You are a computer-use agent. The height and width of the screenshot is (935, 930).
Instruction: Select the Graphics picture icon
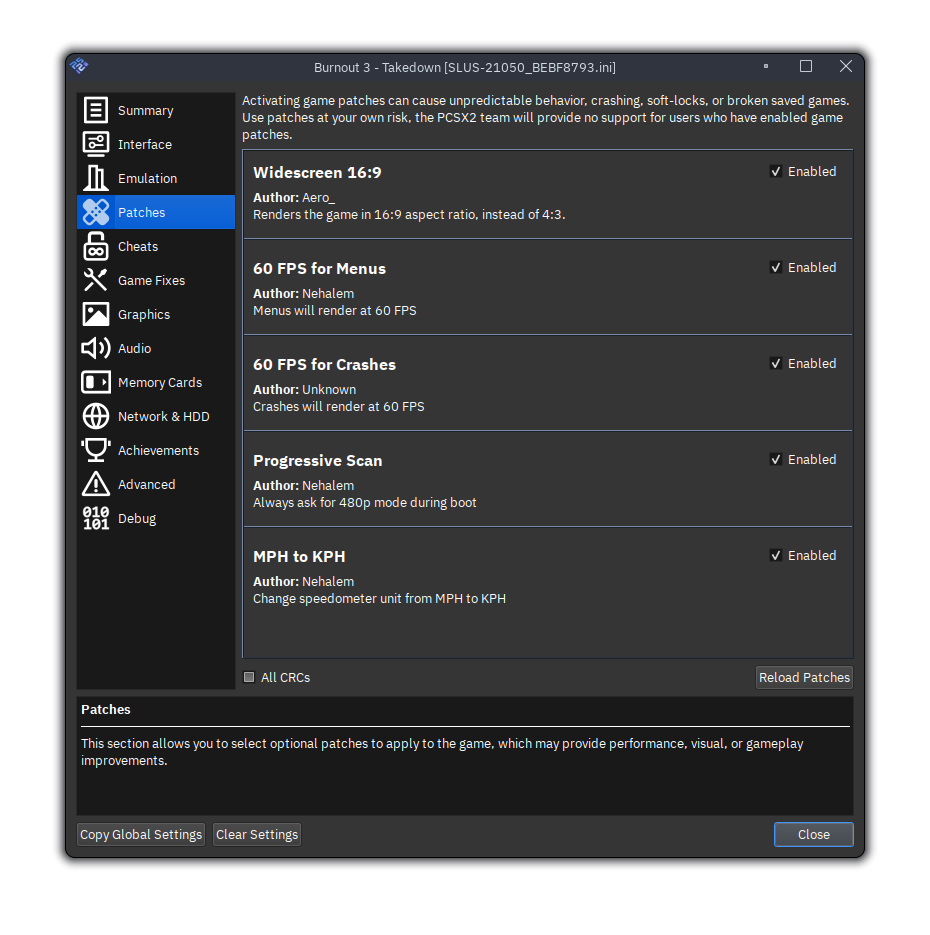pos(96,315)
